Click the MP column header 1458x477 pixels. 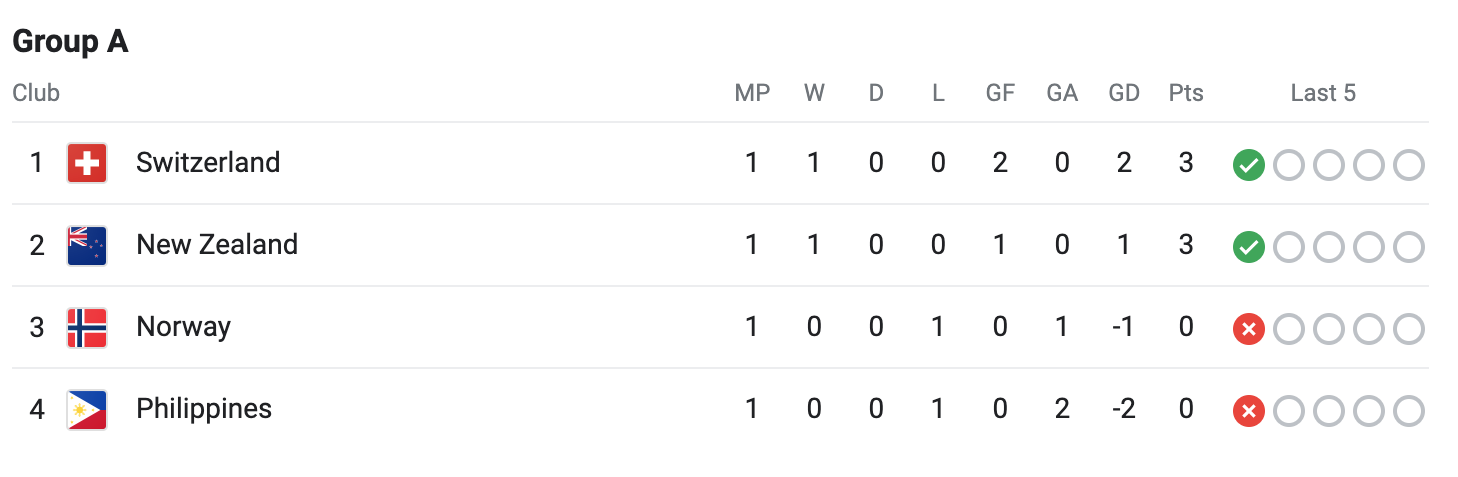(752, 94)
